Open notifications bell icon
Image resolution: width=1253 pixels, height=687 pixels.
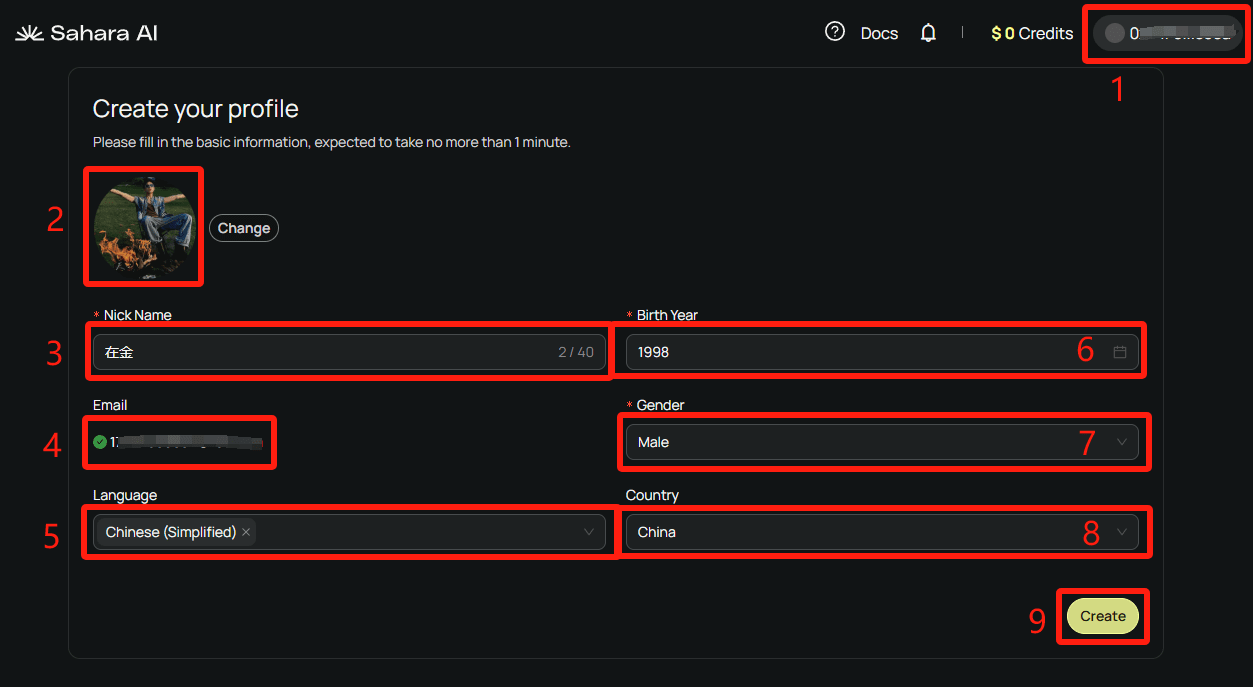pyautogui.click(x=928, y=33)
